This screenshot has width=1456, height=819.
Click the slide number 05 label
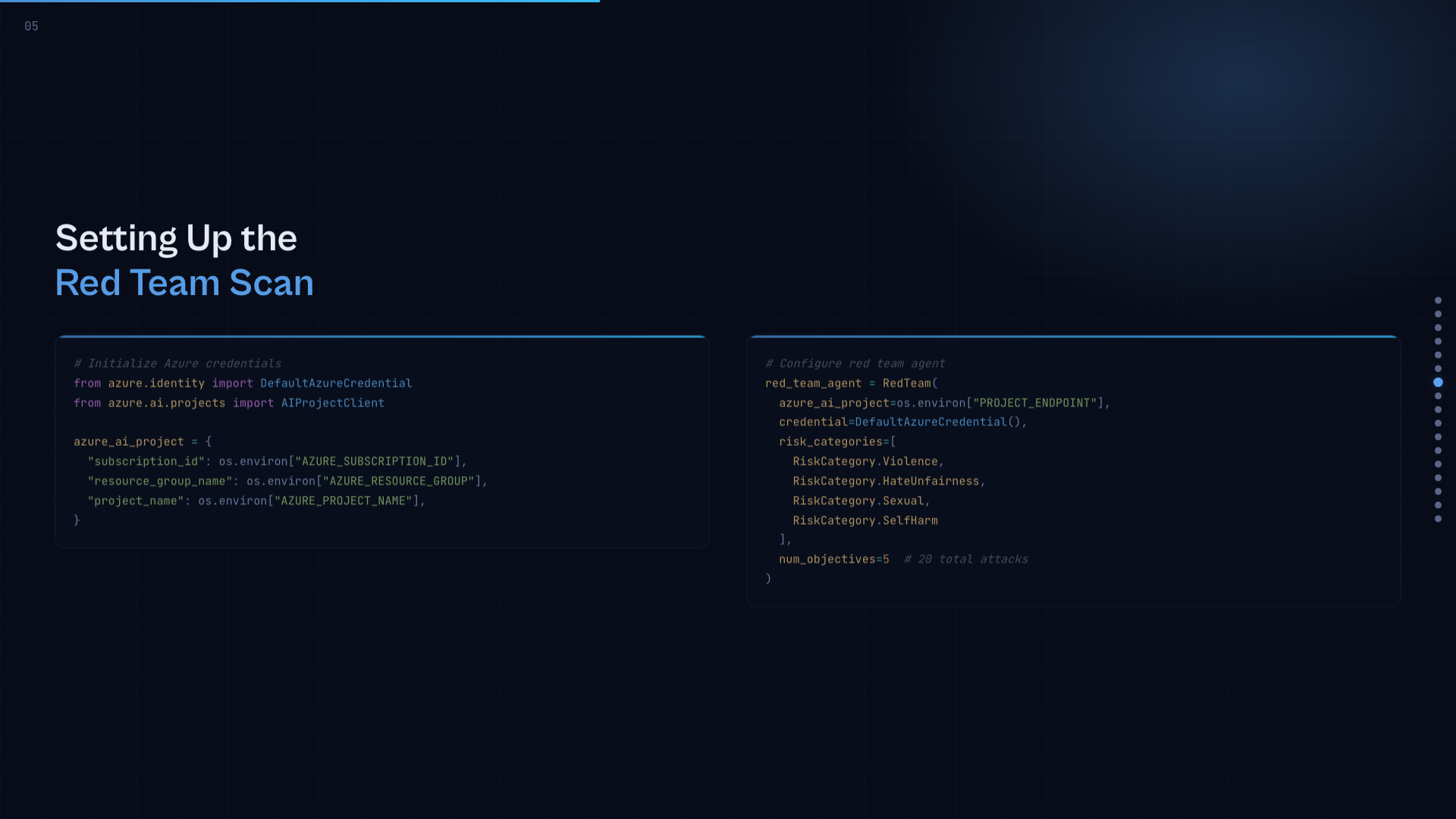click(31, 27)
